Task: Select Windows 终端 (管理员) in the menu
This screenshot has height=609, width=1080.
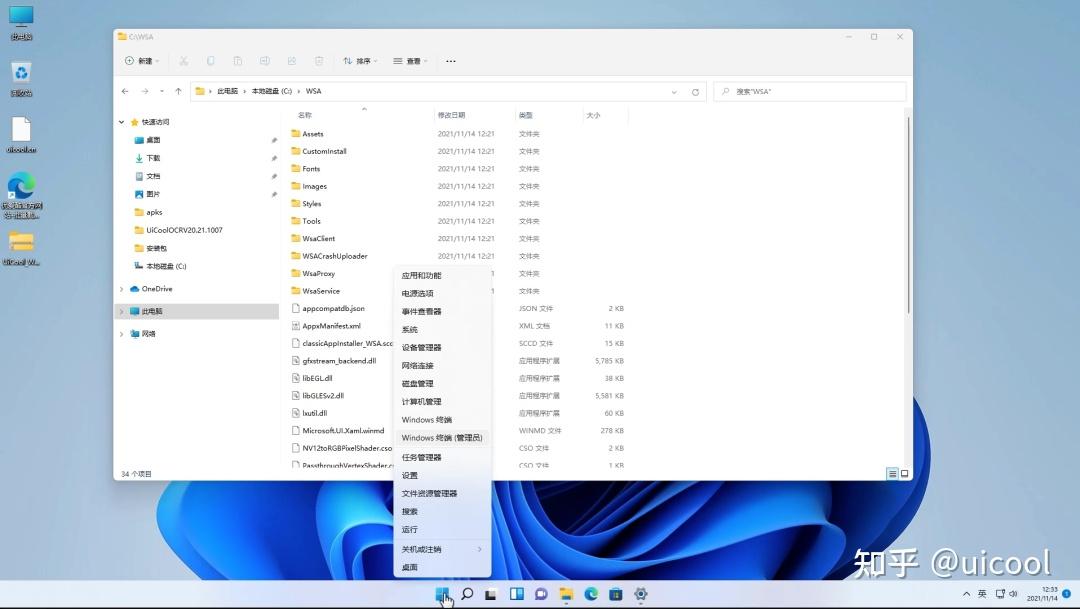Action: pos(442,437)
